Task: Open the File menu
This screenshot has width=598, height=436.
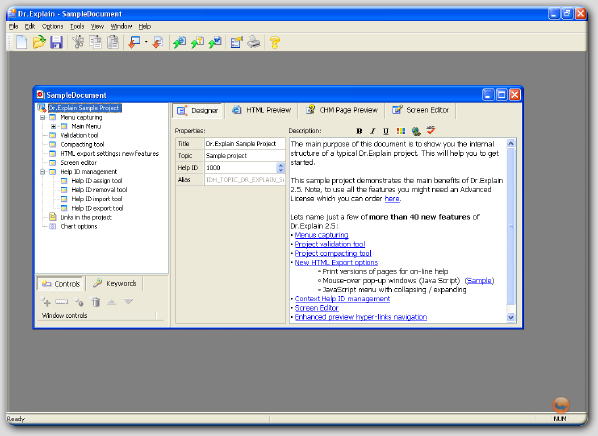Action: tap(13, 26)
